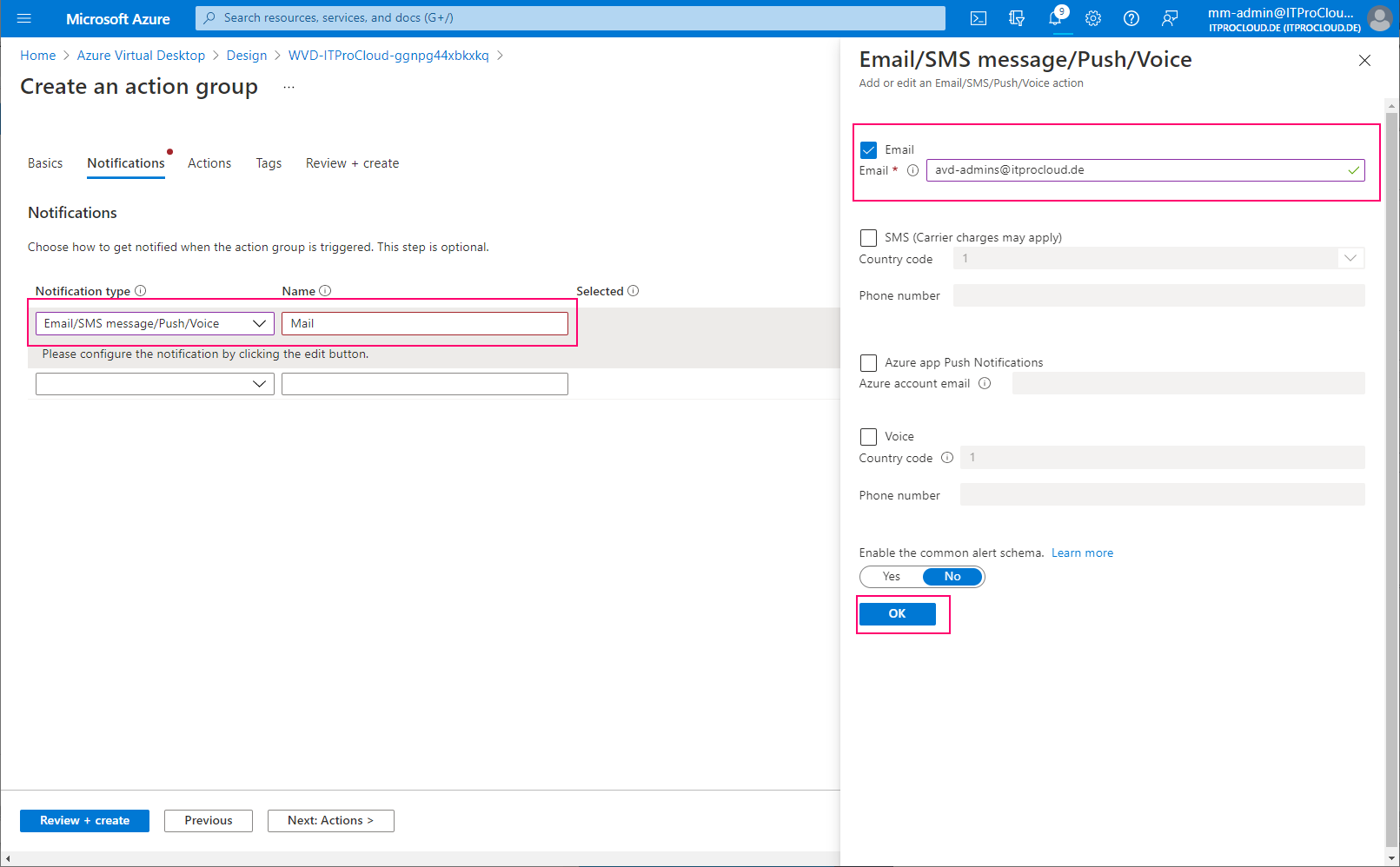Go to Azure Virtual Desktop breadcrumb
The height and width of the screenshot is (867, 1400).
[141, 56]
